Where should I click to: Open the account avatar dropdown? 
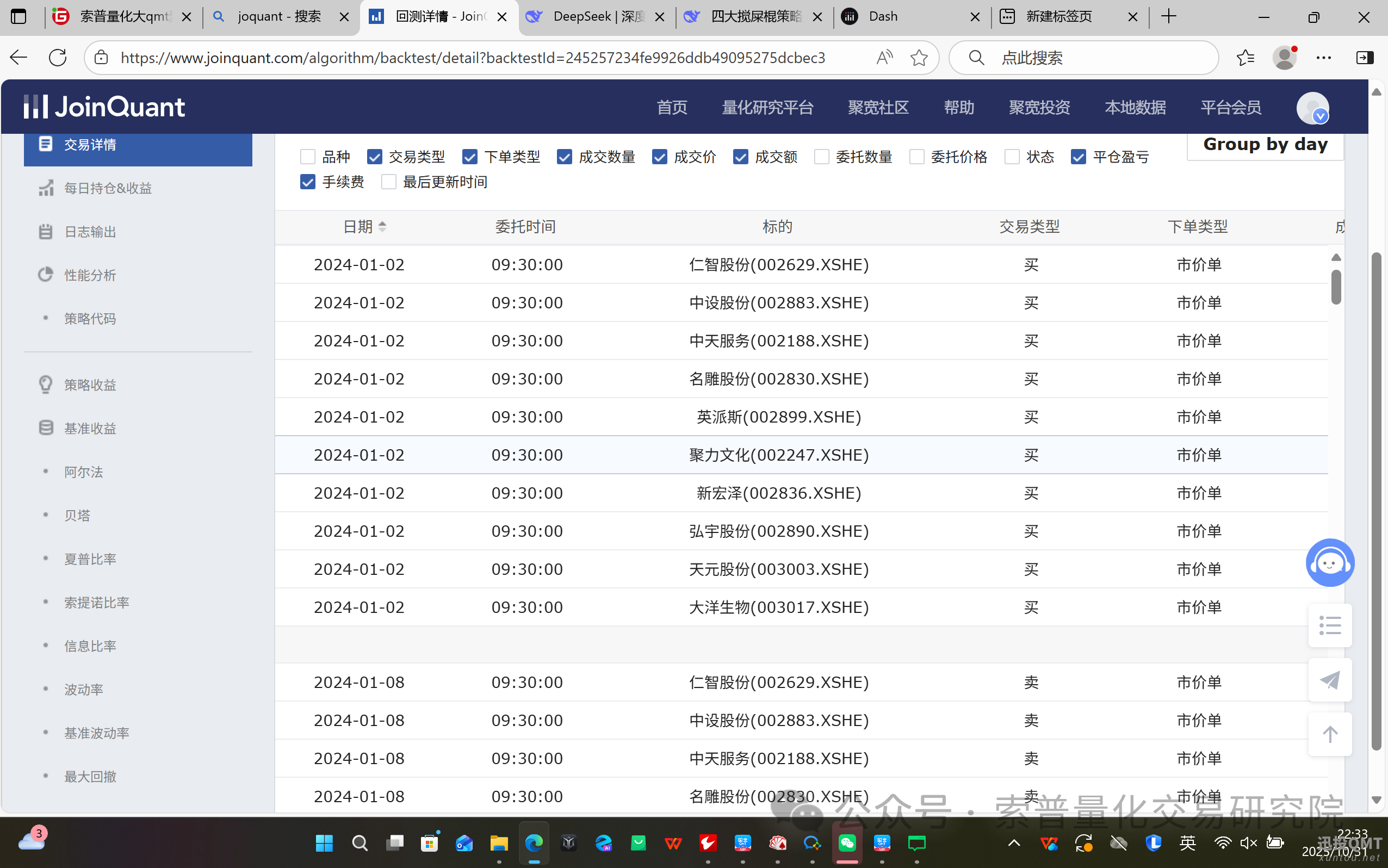(1313, 109)
